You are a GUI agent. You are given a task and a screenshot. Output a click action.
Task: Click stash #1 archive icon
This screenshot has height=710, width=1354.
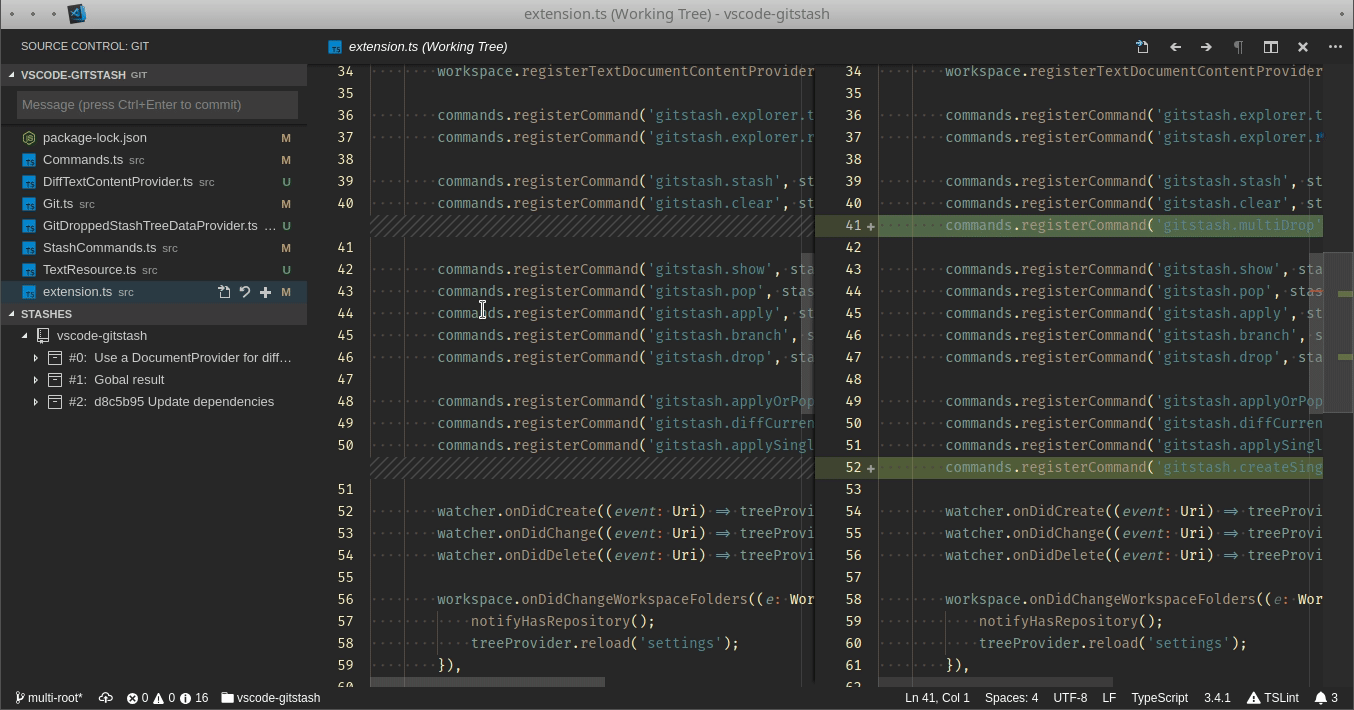[56, 380]
